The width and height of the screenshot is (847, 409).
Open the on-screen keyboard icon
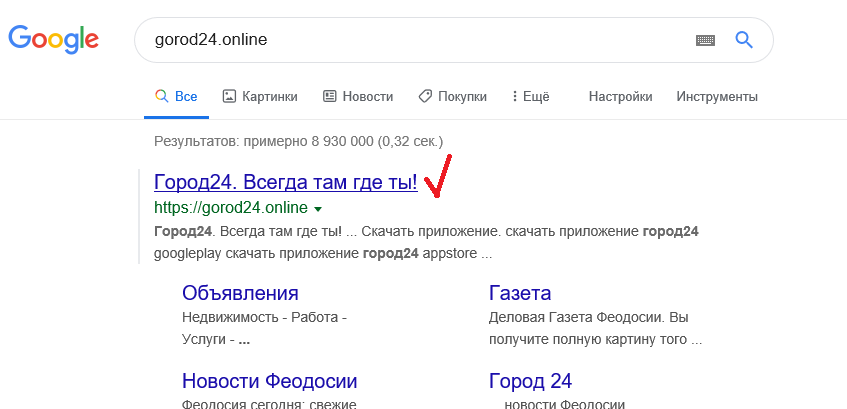click(x=705, y=40)
